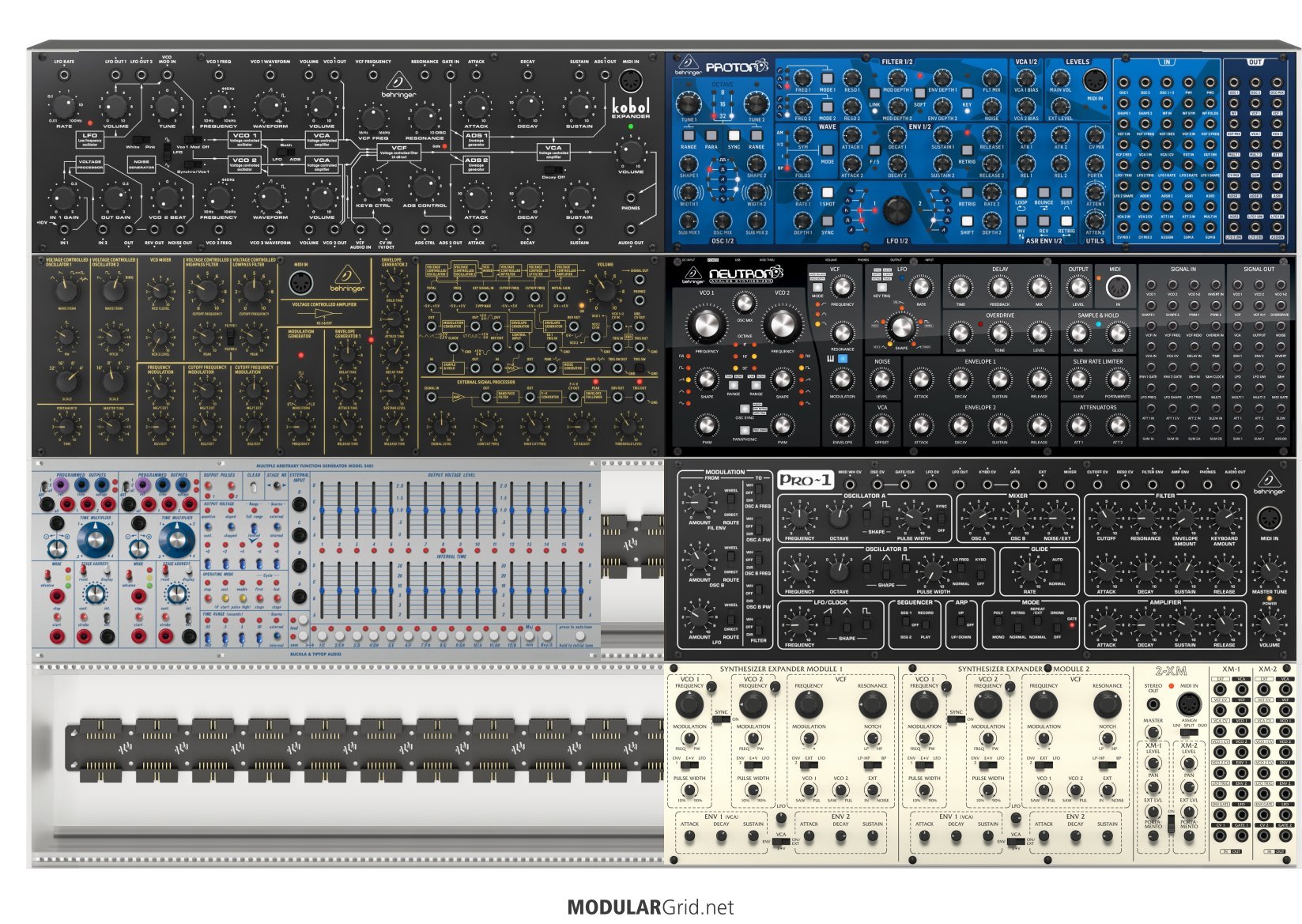1302x924 pixels.
Task: Click the Kobol VCF FREQ knob
Action: click(373, 118)
